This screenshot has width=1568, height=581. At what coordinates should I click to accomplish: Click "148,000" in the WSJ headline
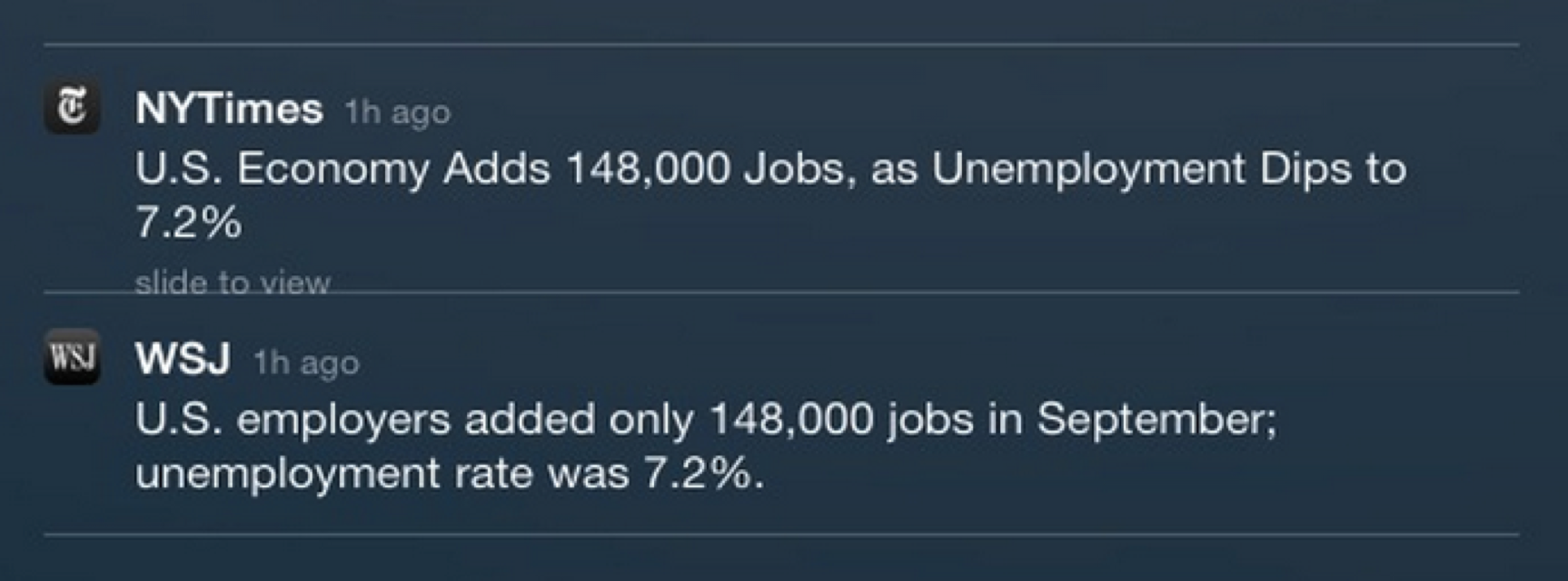[790, 420]
